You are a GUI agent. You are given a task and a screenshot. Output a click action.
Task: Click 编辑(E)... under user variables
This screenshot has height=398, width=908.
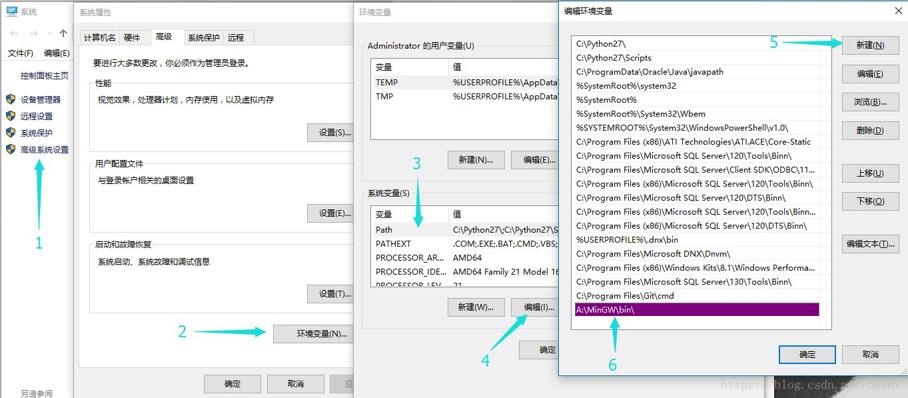(x=534, y=160)
